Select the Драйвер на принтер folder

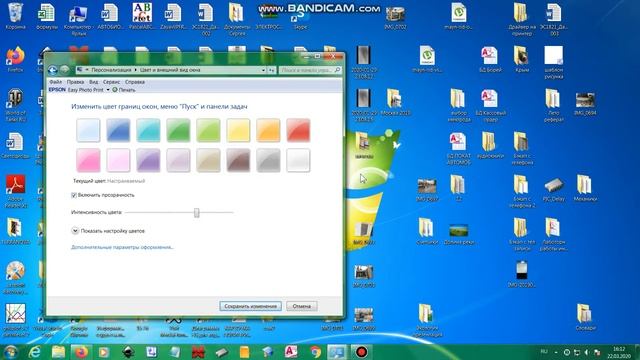[x=522, y=20]
